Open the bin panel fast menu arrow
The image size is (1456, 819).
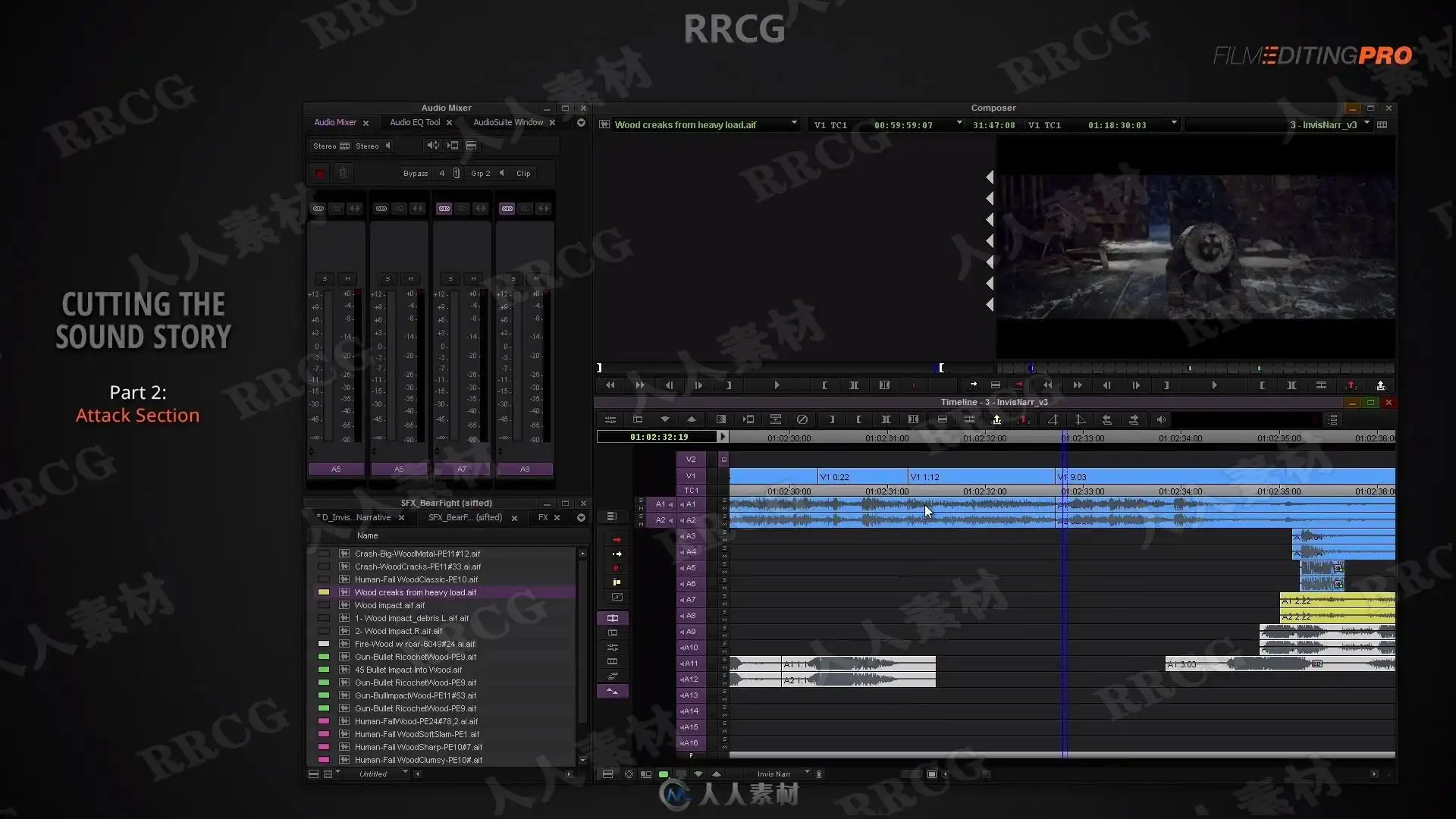(581, 518)
